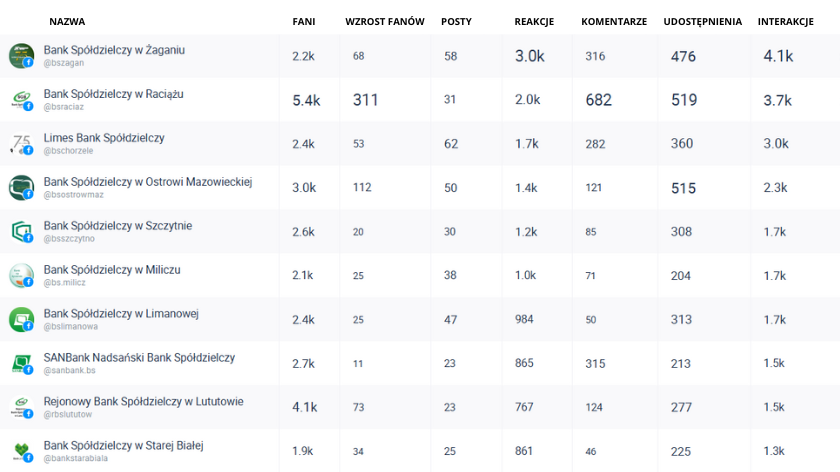This screenshot has width=840, height=472.
Task: Click the @bsraciaz handle
Action: (x=64, y=107)
